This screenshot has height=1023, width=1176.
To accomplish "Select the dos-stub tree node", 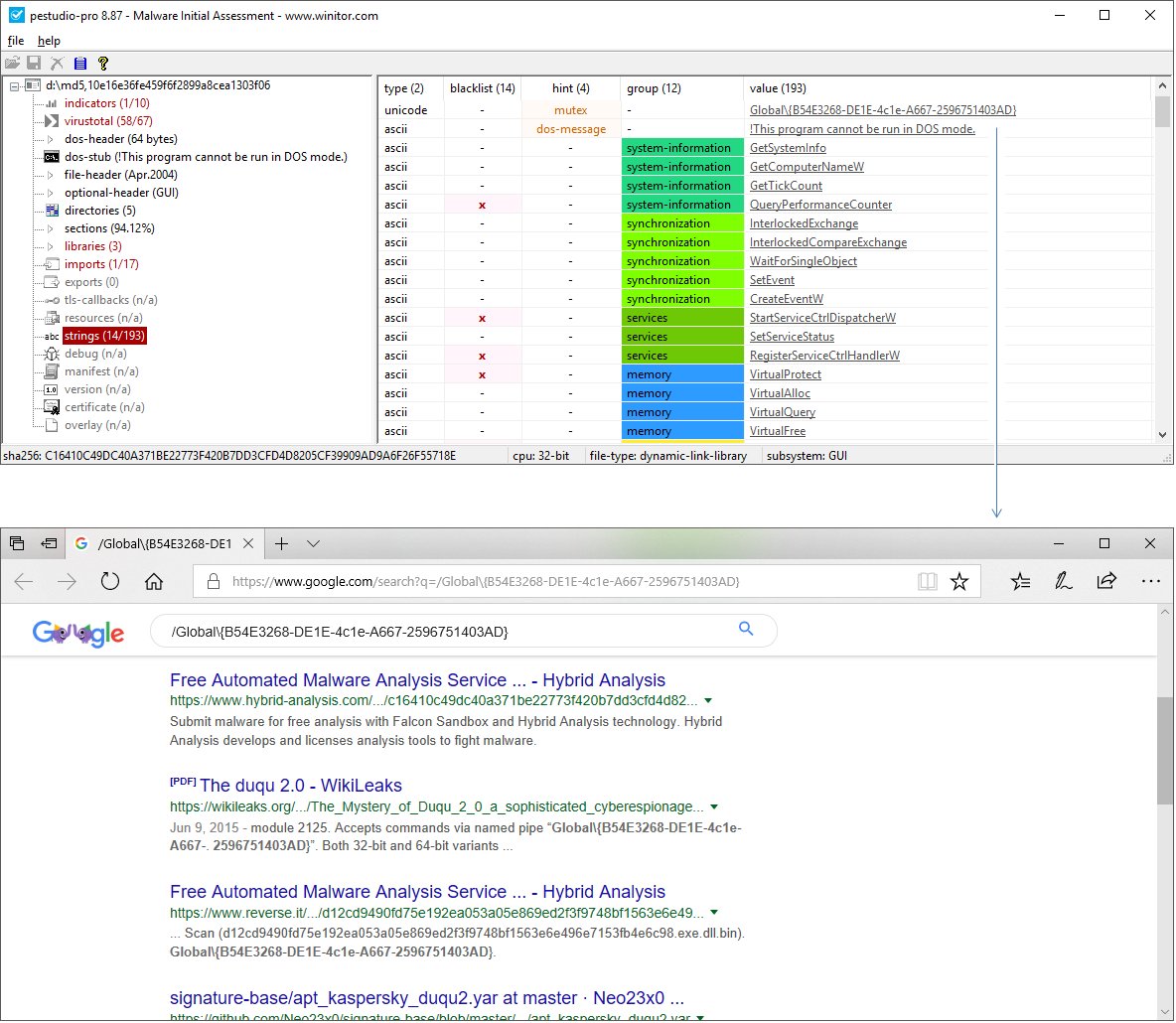I will [206, 157].
